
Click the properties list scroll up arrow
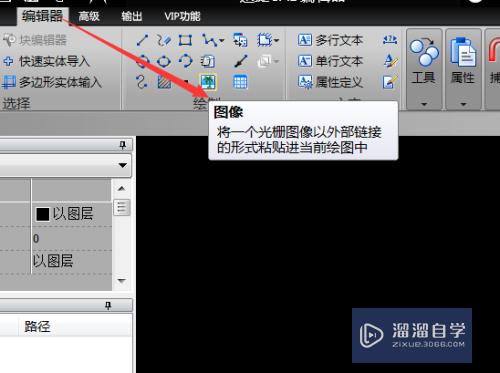[121, 189]
